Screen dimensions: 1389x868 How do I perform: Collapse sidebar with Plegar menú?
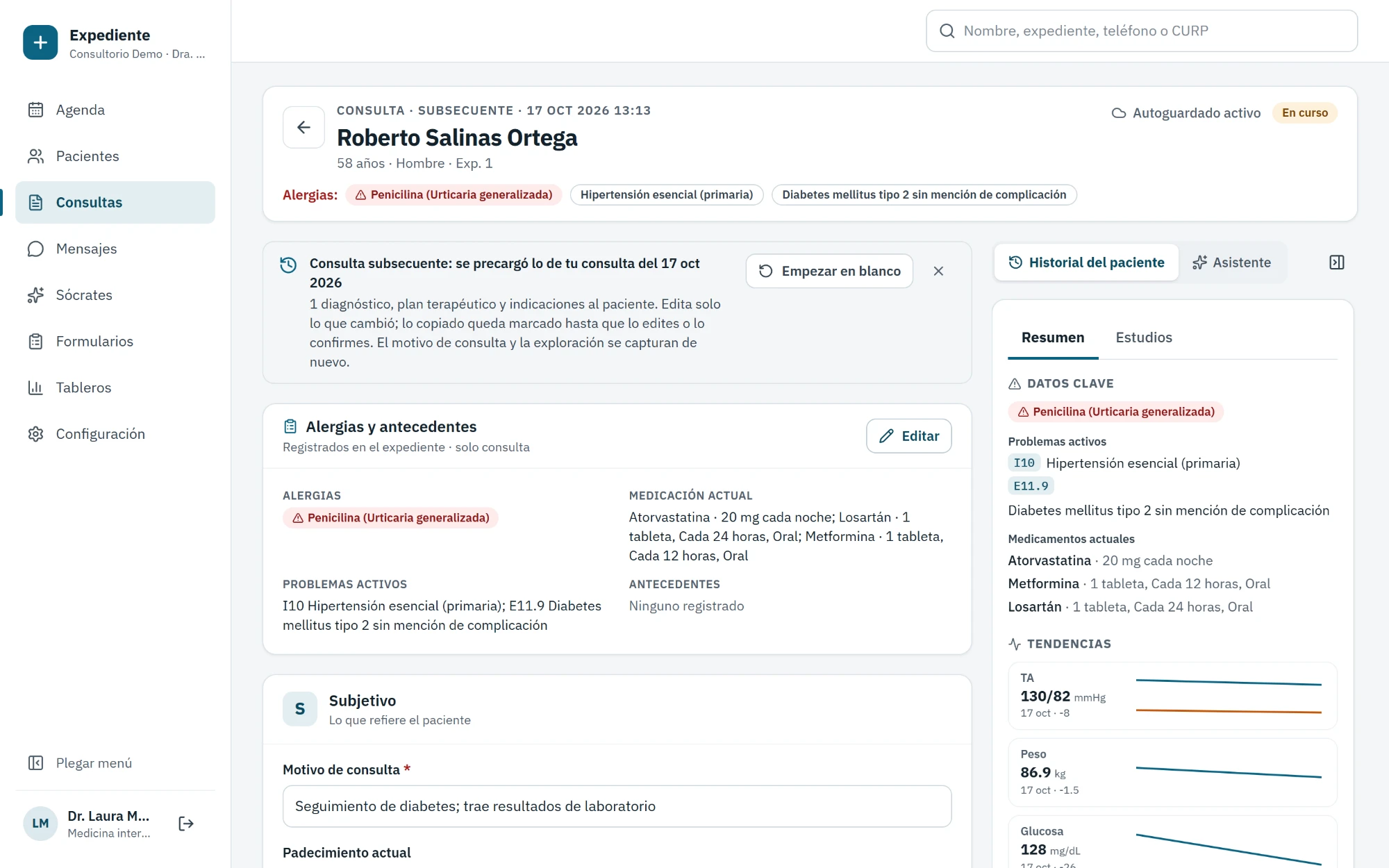tap(115, 763)
